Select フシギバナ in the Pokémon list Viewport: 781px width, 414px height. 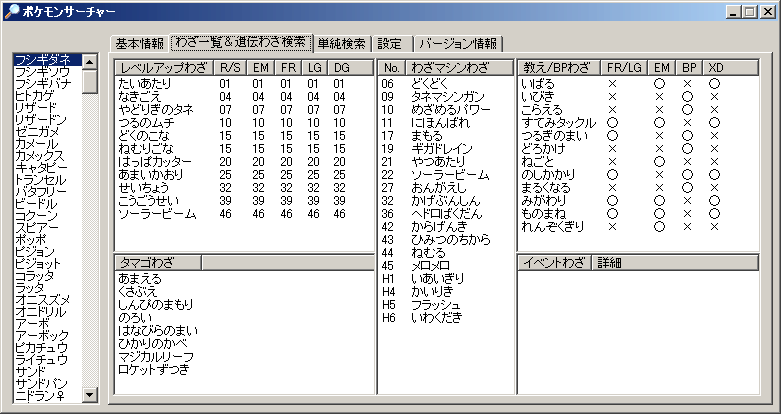tap(43, 83)
